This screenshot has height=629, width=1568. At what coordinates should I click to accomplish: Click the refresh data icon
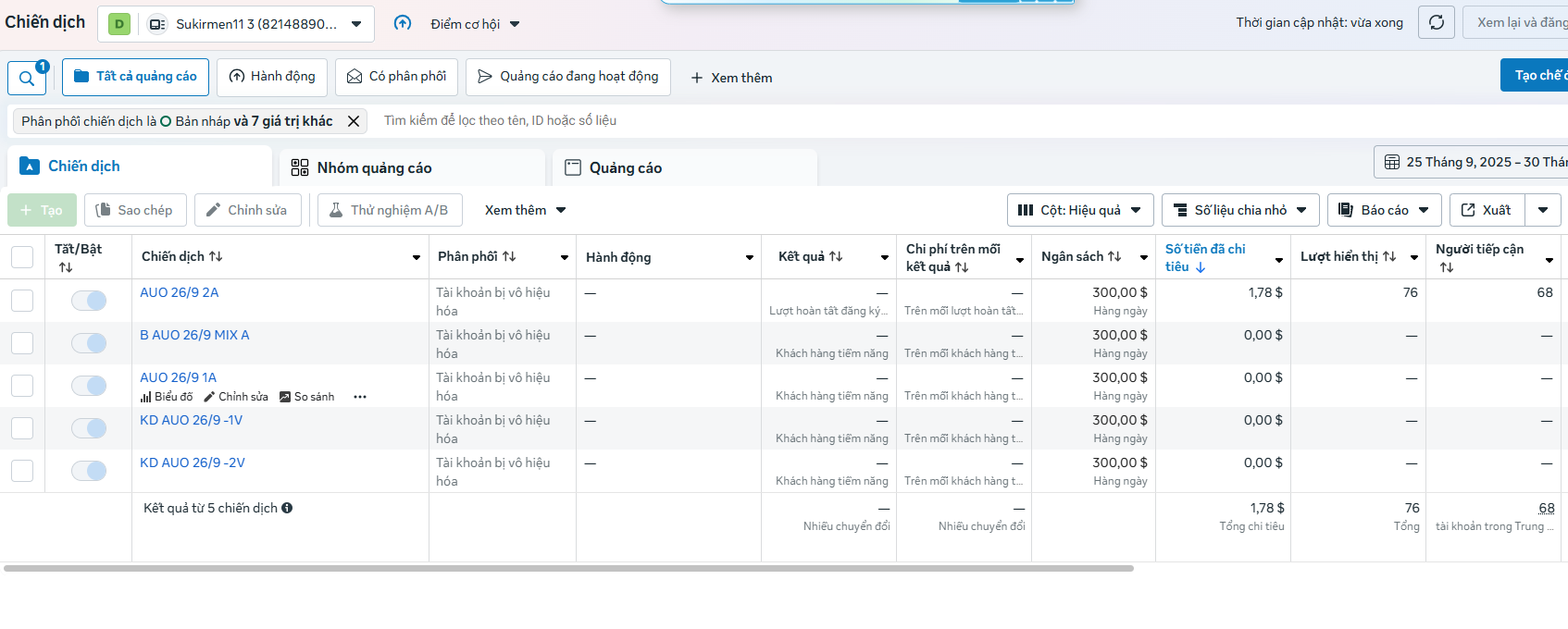tap(1436, 22)
